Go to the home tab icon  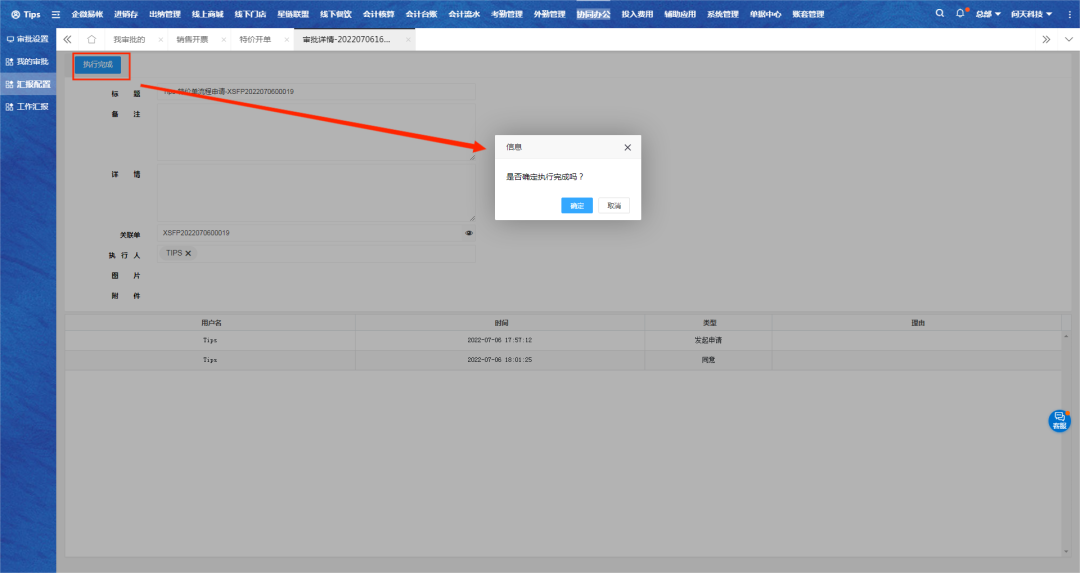pos(91,39)
